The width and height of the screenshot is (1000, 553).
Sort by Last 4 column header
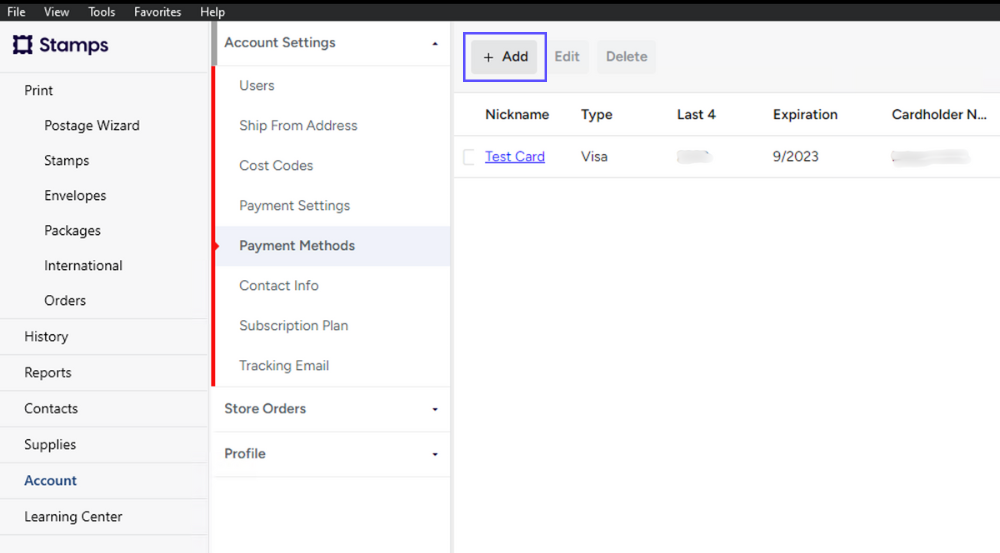[696, 115]
